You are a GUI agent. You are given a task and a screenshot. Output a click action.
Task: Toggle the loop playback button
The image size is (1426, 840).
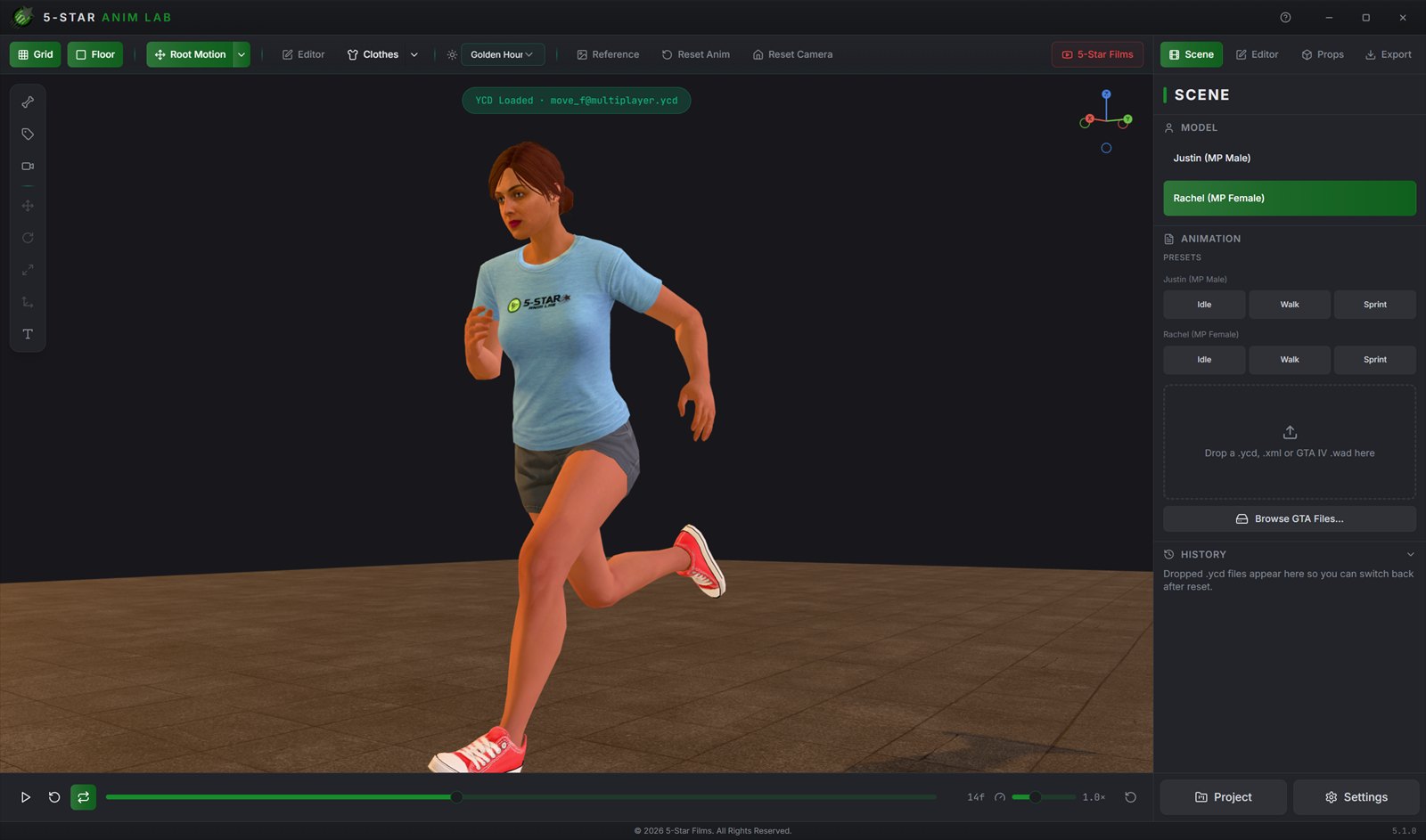point(83,797)
